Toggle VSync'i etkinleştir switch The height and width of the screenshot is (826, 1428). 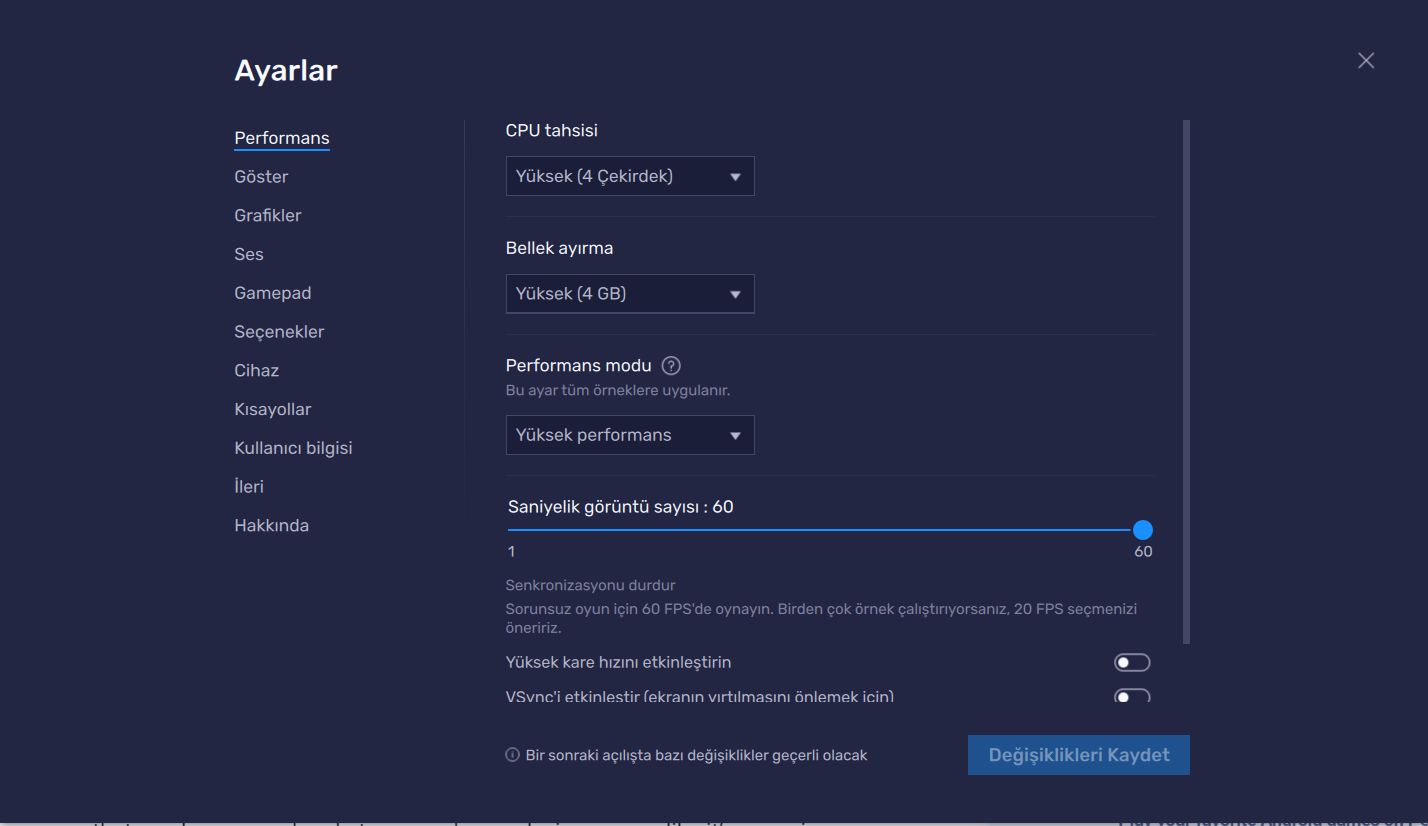pos(1132,696)
